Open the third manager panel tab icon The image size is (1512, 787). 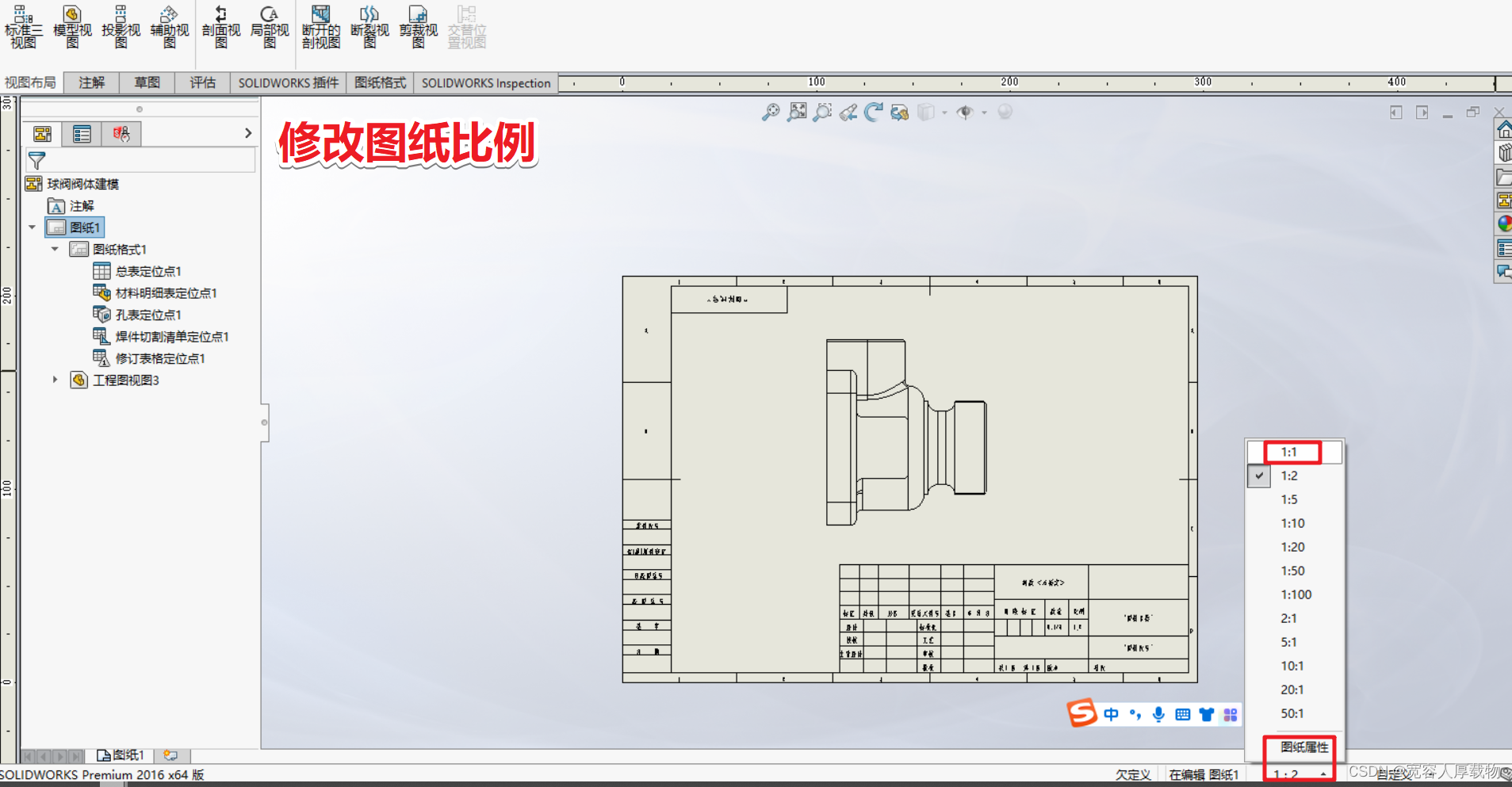tap(121, 134)
